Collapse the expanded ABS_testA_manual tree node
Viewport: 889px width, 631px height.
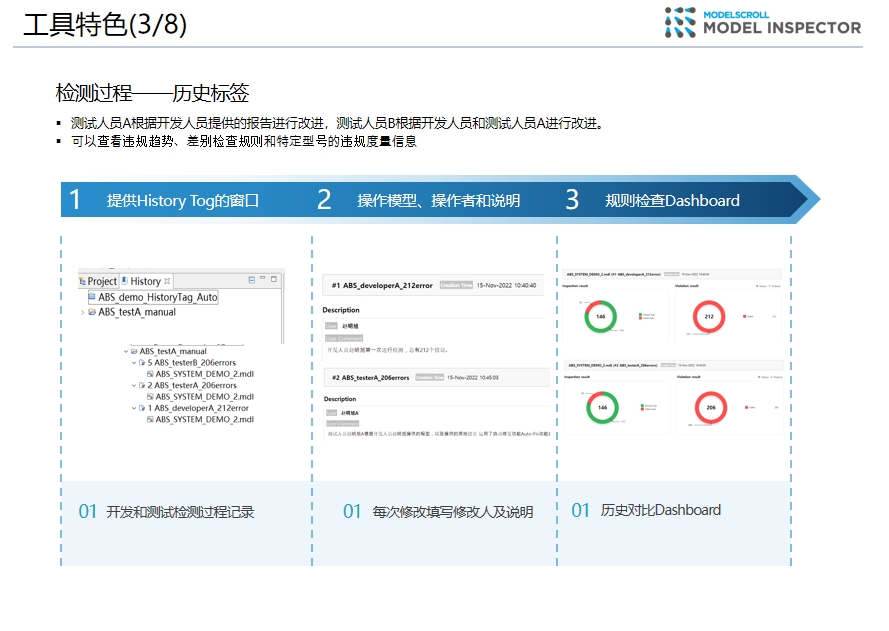126,352
